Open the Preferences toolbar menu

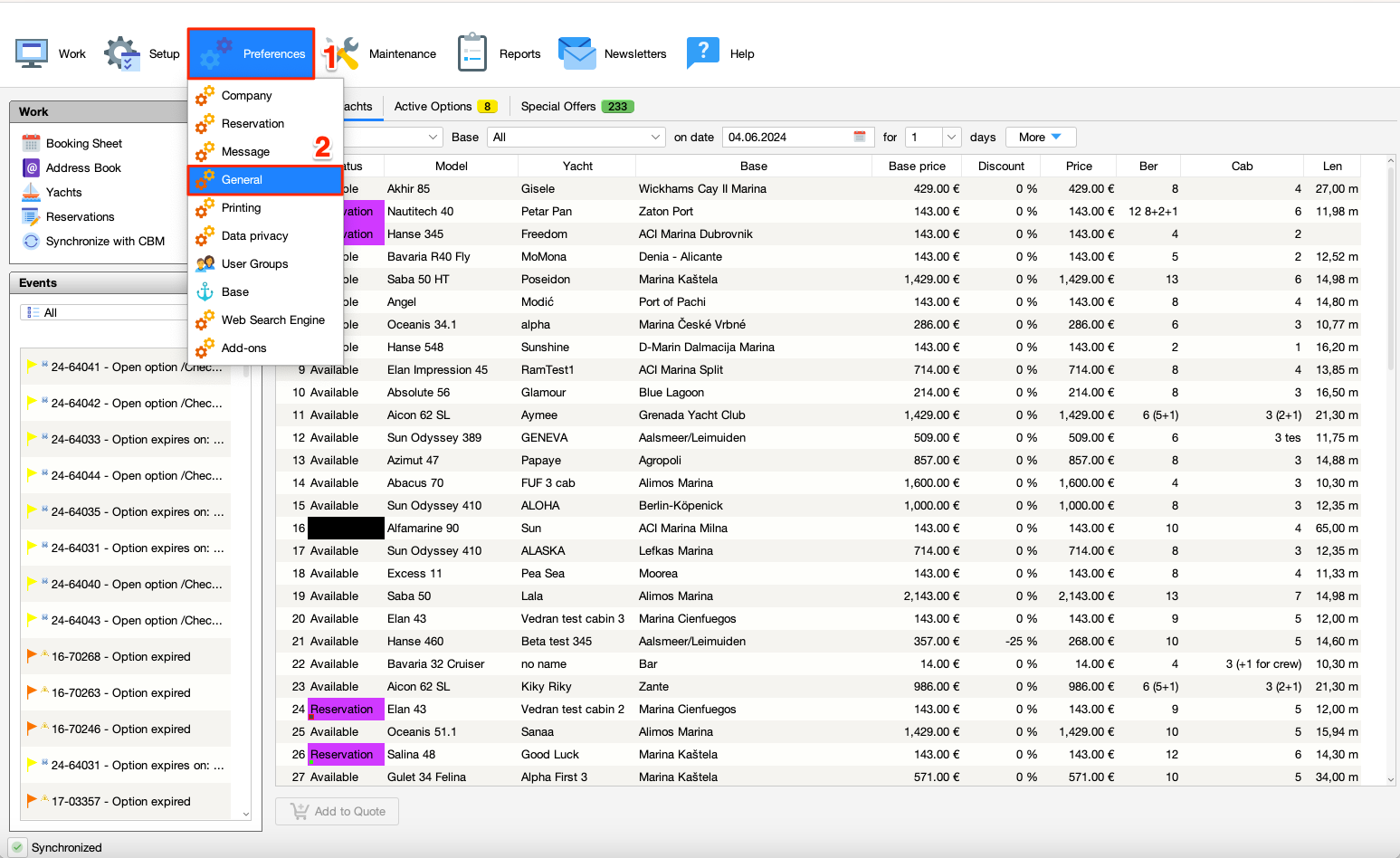(x=252, y=53)
